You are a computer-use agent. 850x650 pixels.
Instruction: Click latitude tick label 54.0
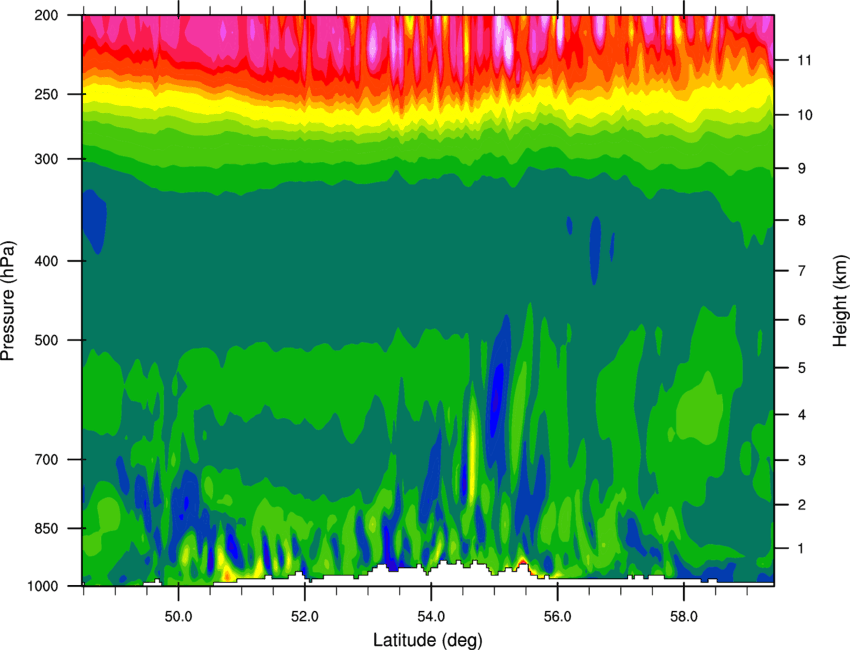(432, 617)
